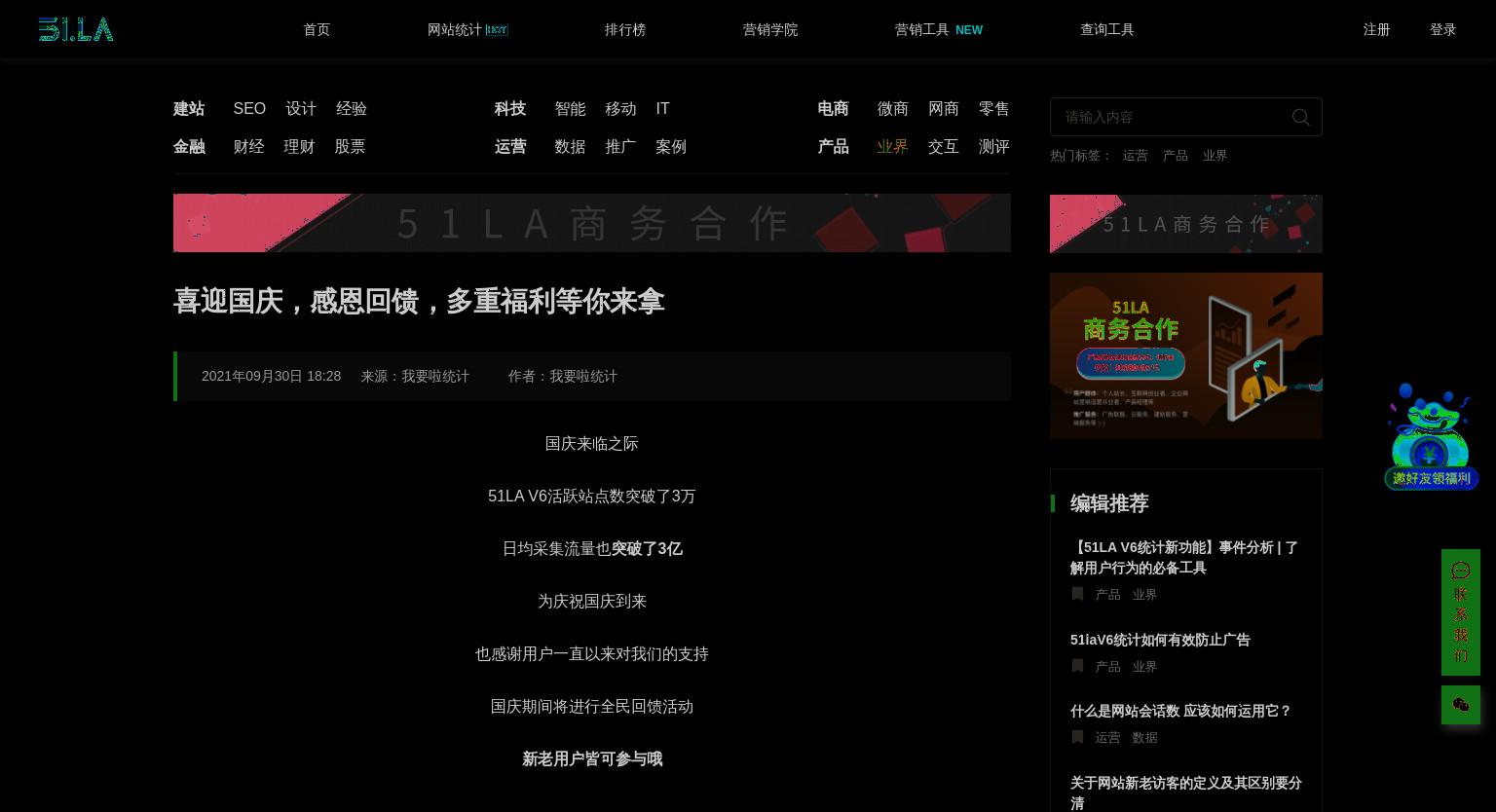Image resolution: width=1496 pixels, height=812 pixels.
Task: Open article 51iaV6统计如何有效防止广告
Action: (x=1160, y=640)
